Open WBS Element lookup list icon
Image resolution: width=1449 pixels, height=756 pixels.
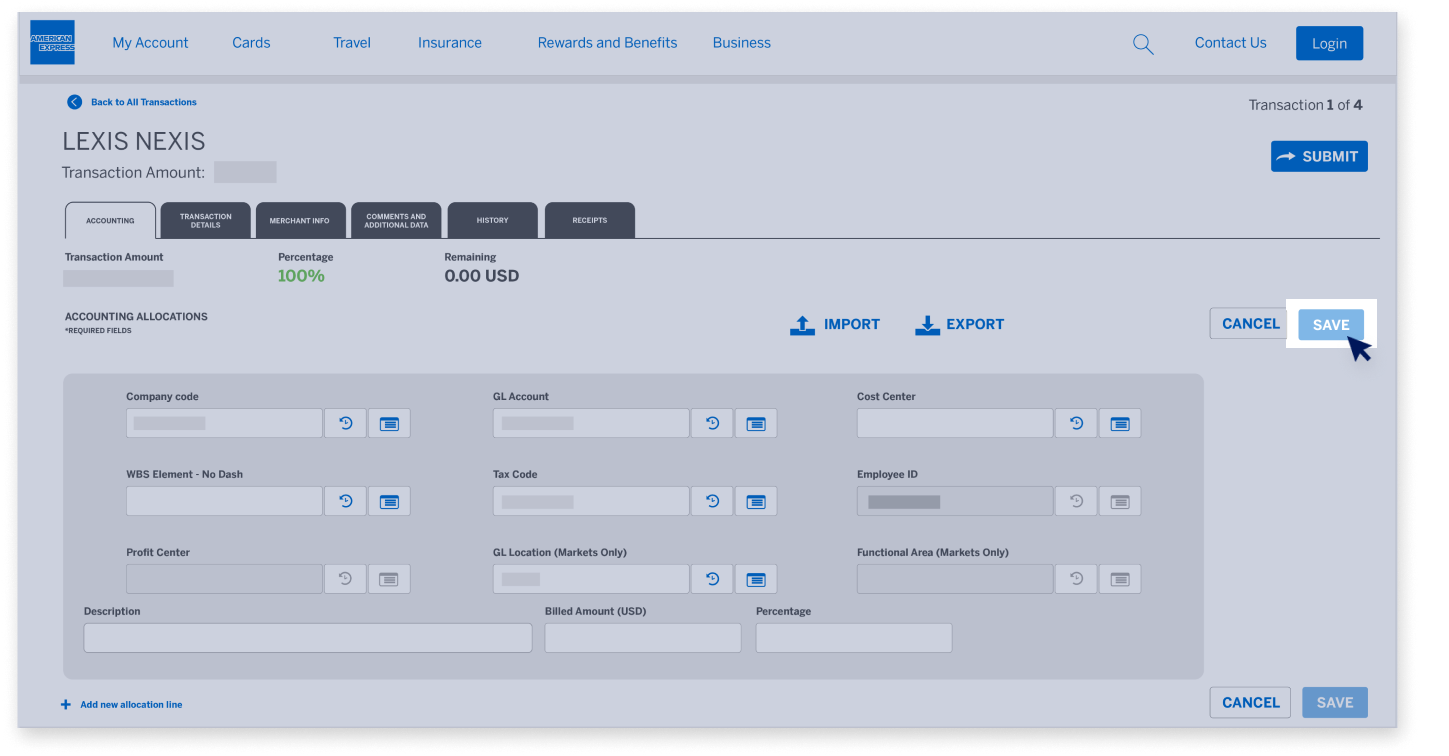pos(389,501)
